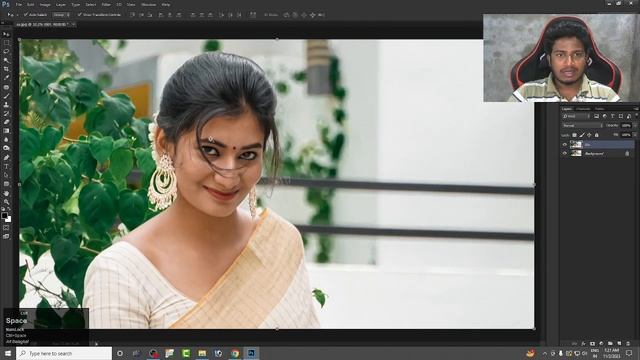Select the Gradient tool

(x=6, y=131)
